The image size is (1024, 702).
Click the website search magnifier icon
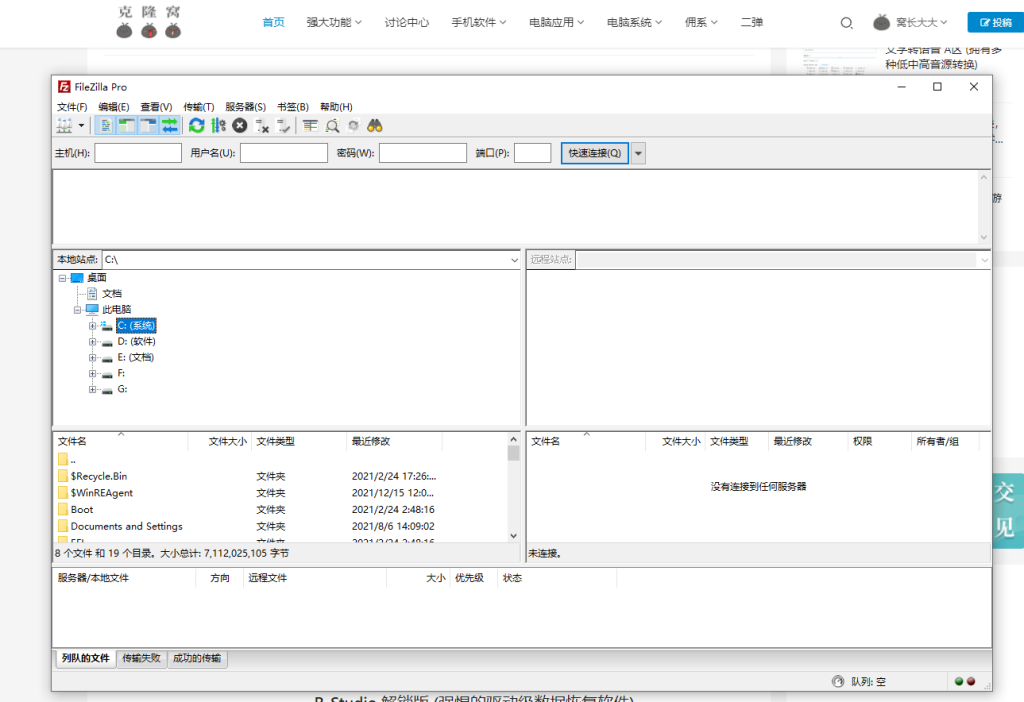(846, 23)
